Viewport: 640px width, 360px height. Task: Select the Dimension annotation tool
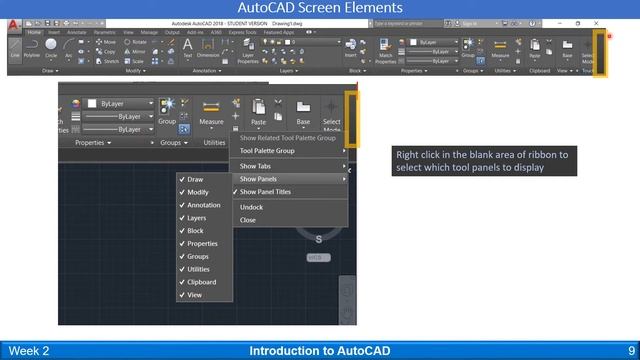point(208,48)
